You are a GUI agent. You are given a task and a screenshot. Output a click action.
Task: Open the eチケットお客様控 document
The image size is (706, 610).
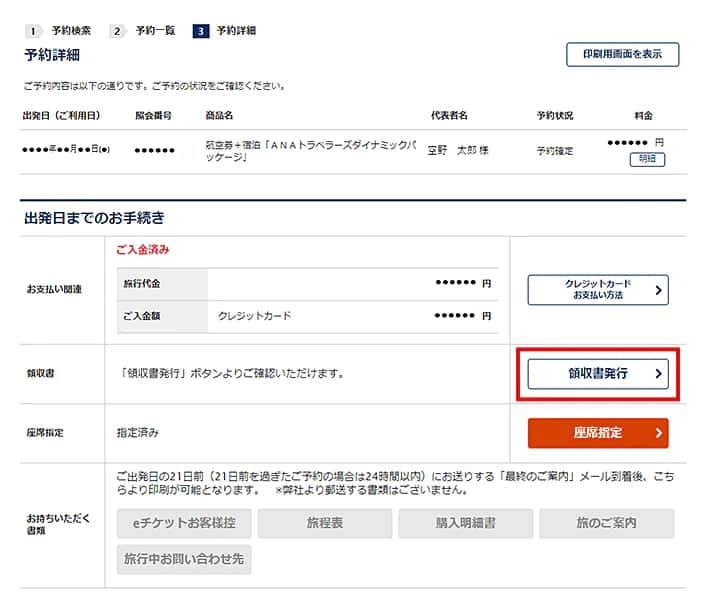click(x=183, y=523)
